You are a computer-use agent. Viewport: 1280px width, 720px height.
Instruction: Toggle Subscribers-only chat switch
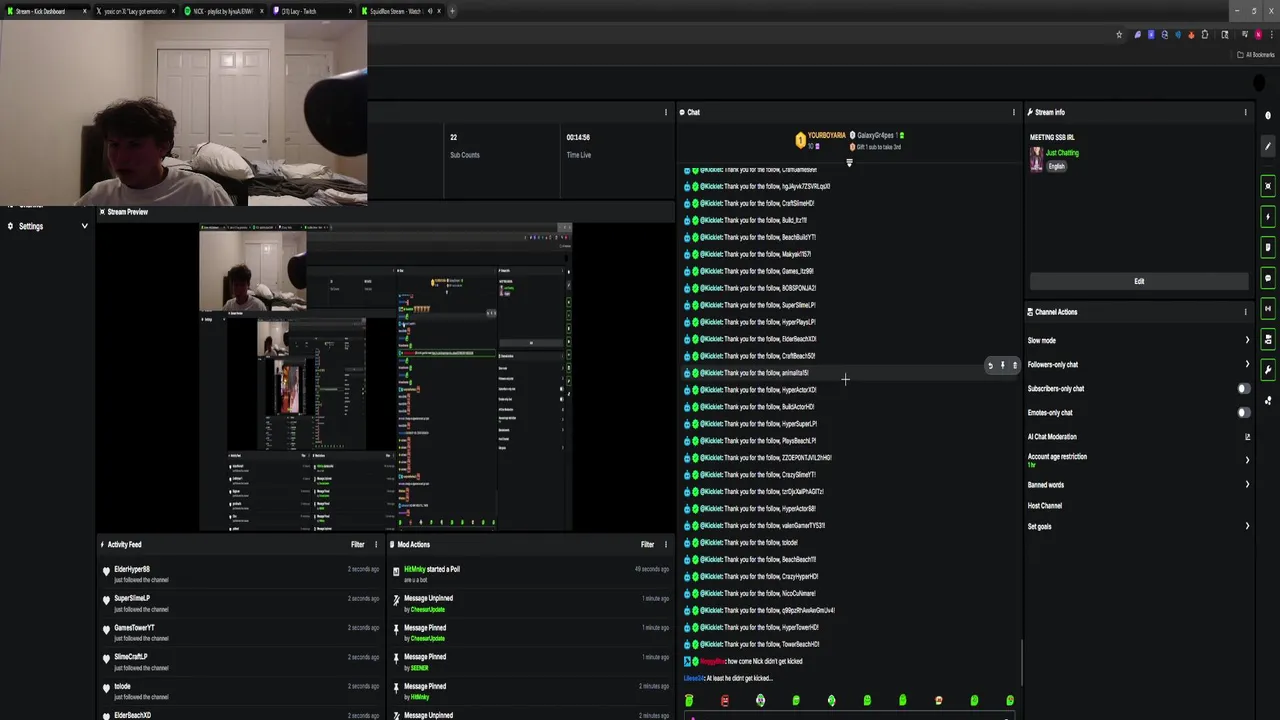[1244, 389]
